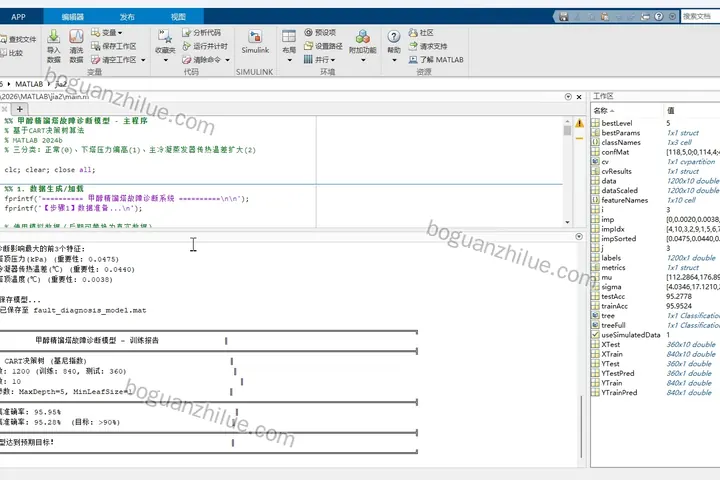The width and height of the screenshot is (720, 480).
Task: Switch to the APP tab
Action: [18, 17]
